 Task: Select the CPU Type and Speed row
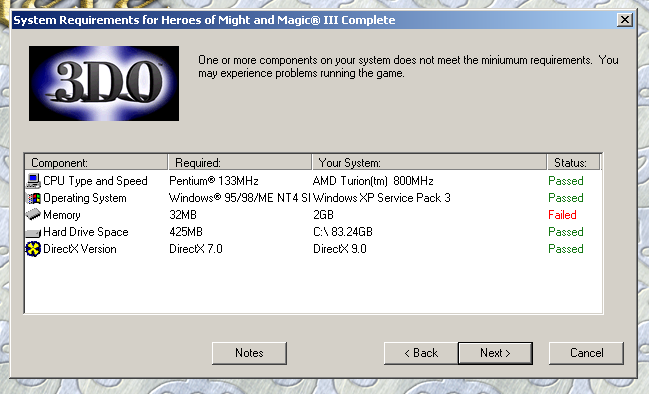pyautogui.click(x=313, y=181)
